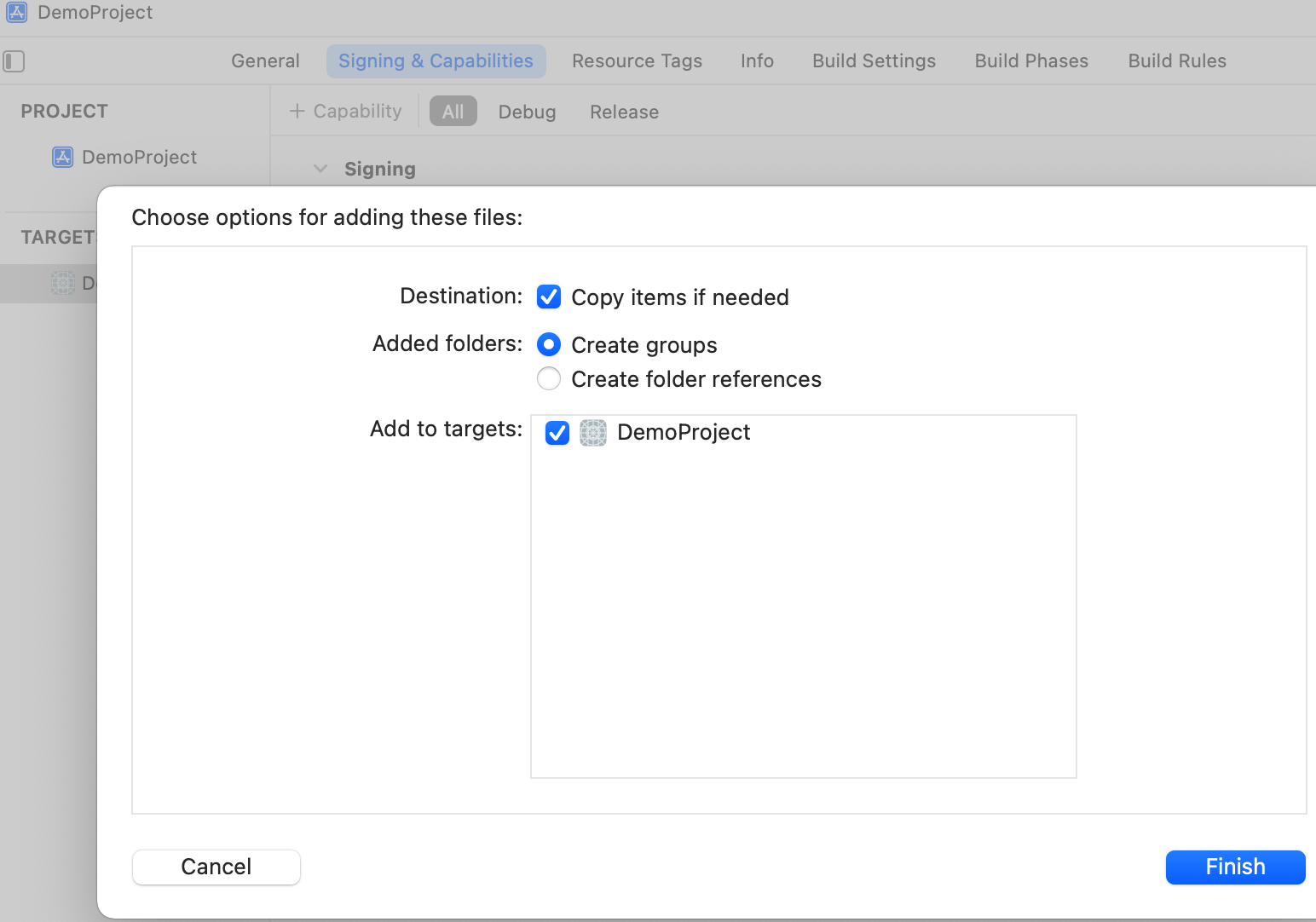Select DemoProject under PROJECT in sidebar
1316x922 pixels.
(x=139, y=157)
